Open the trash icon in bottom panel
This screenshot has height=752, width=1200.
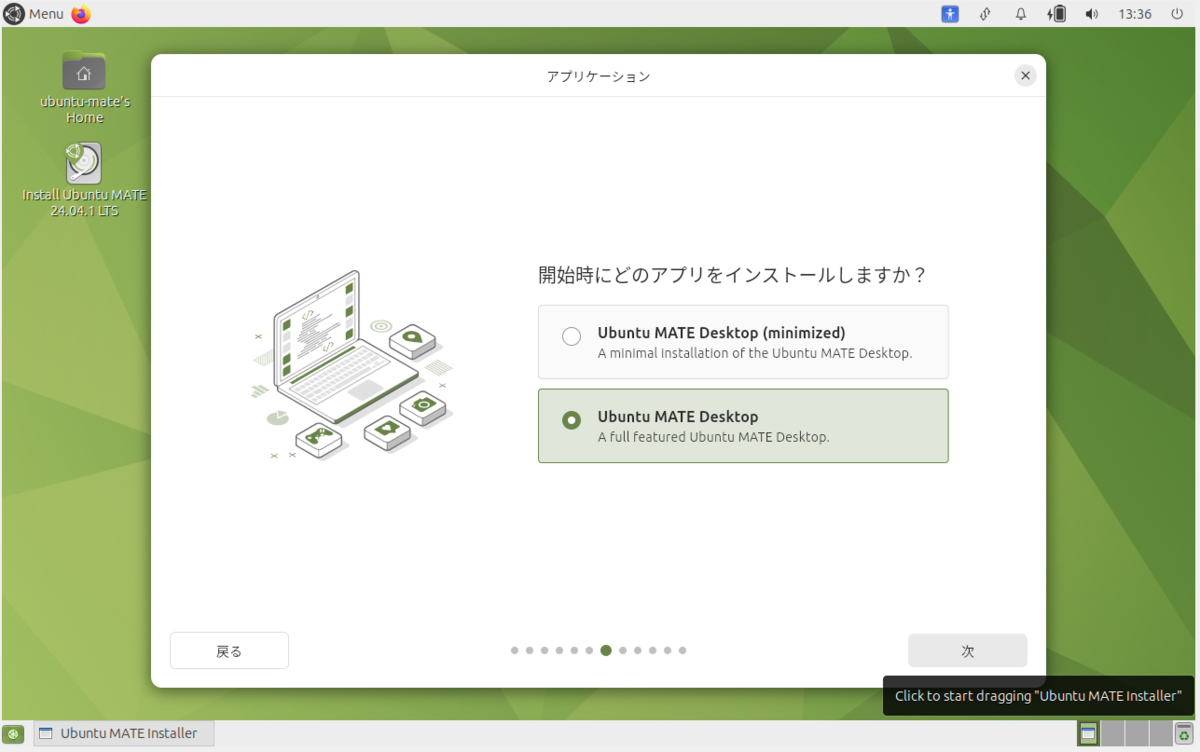tap(1185, 735)
